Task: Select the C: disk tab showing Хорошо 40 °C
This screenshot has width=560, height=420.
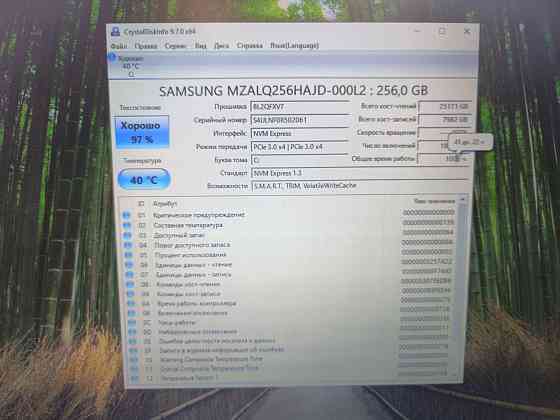Action: point(131,66)
